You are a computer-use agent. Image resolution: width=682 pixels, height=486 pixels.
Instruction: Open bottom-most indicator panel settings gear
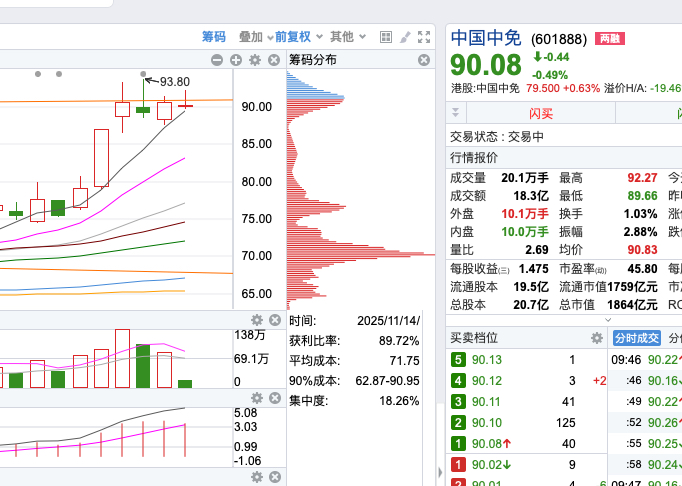pos(257,477)
